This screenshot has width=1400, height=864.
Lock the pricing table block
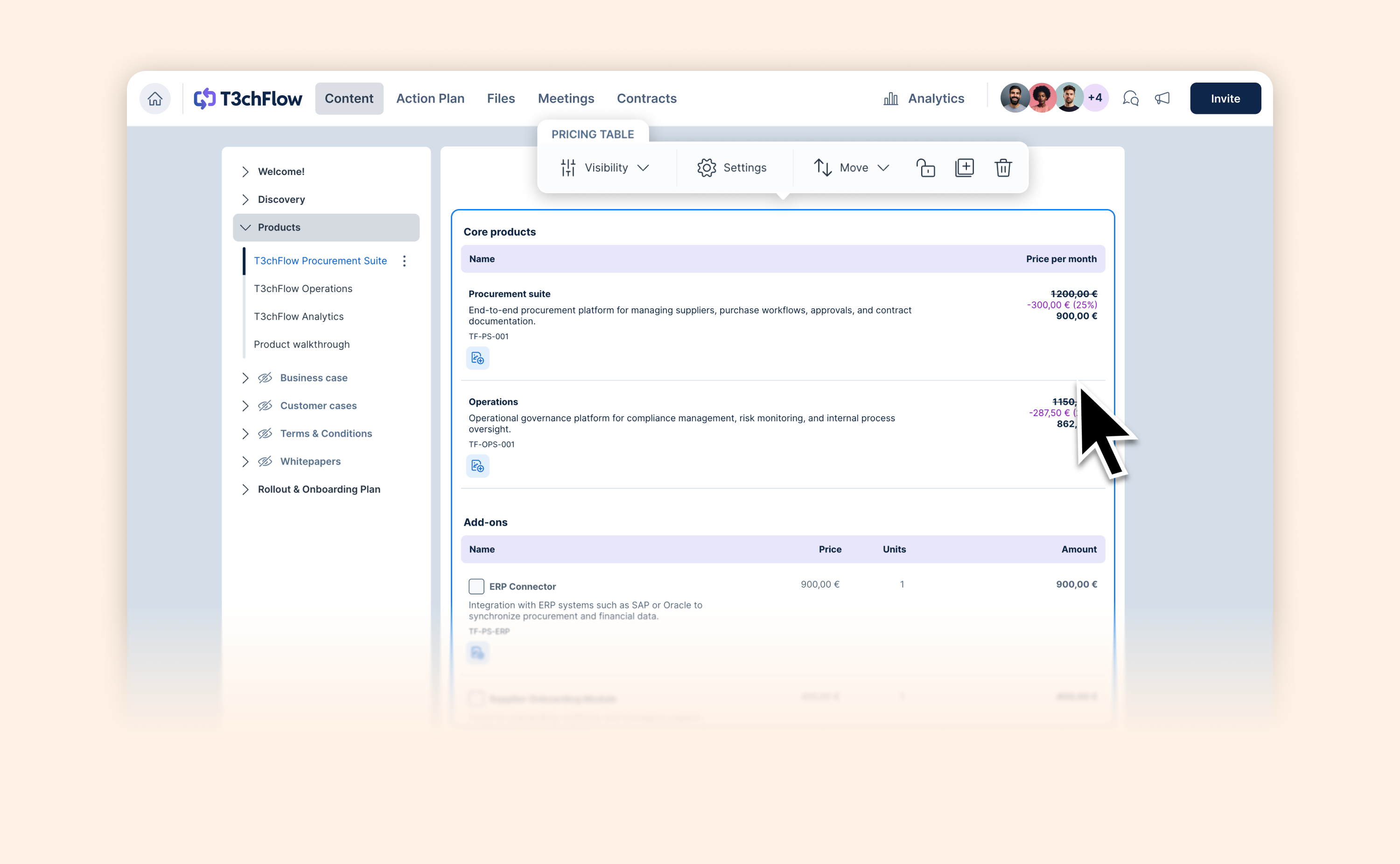(925, 167)
